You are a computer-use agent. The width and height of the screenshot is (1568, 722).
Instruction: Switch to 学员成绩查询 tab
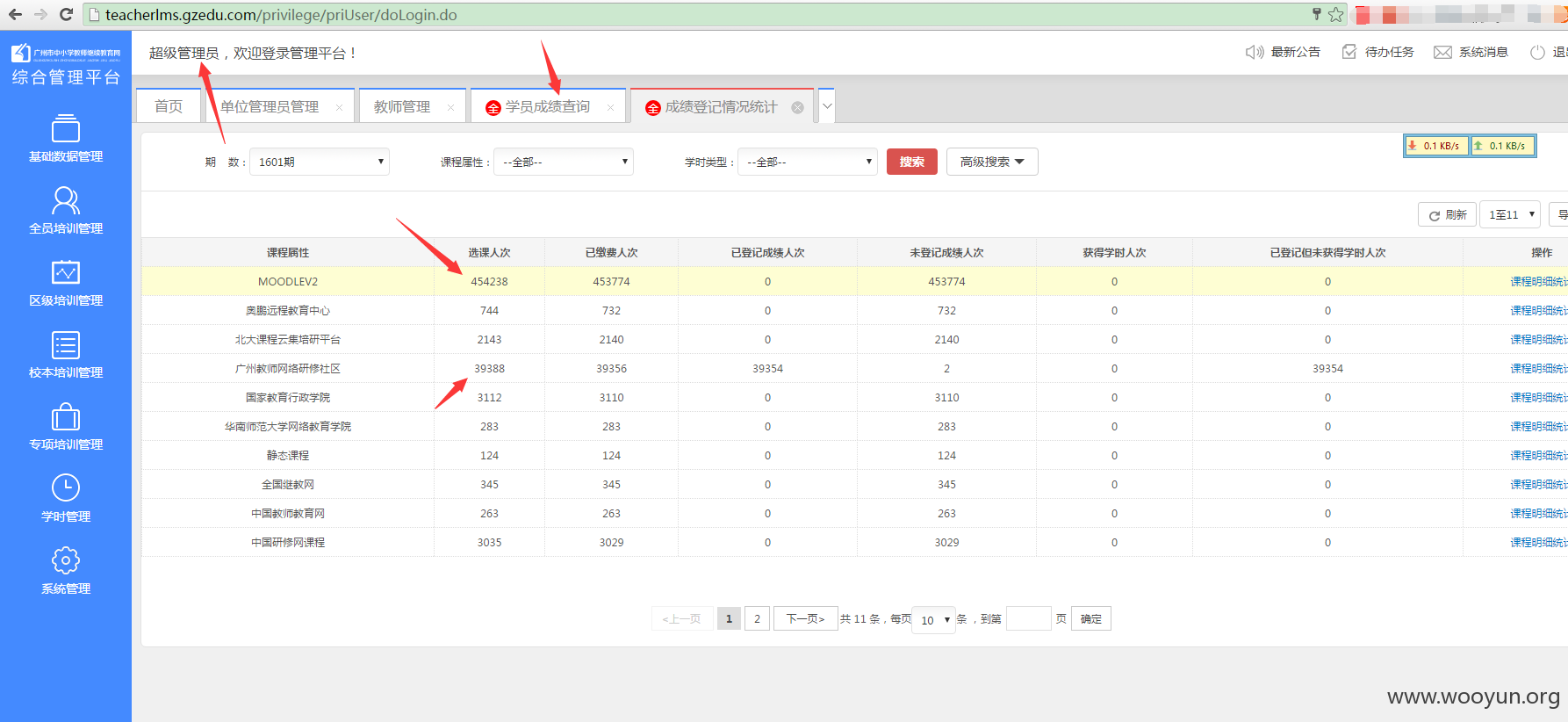click(x=548, y=106)
